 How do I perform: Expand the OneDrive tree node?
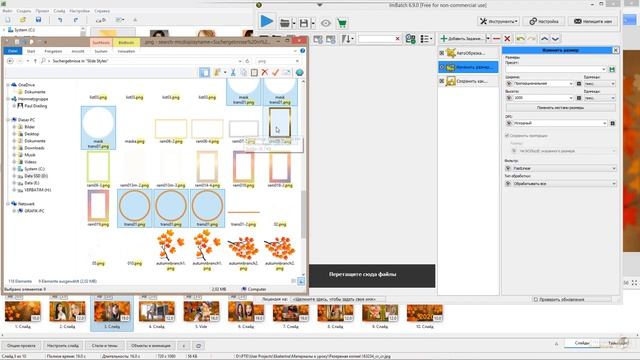pos(8,85)
